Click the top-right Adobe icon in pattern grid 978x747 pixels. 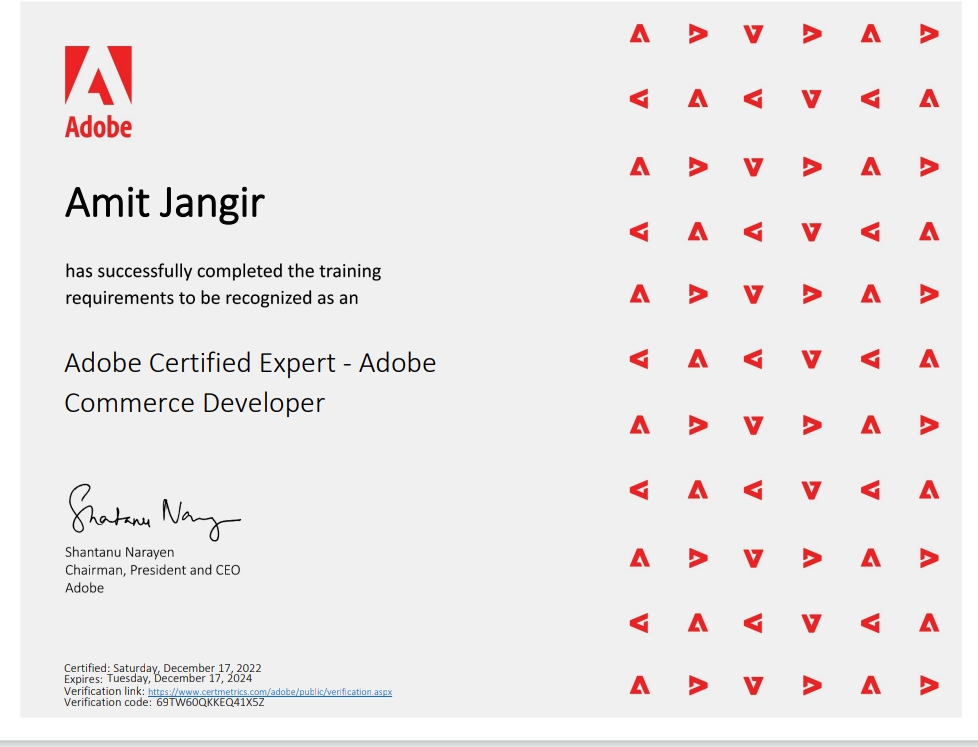click(x=929, y=34)
